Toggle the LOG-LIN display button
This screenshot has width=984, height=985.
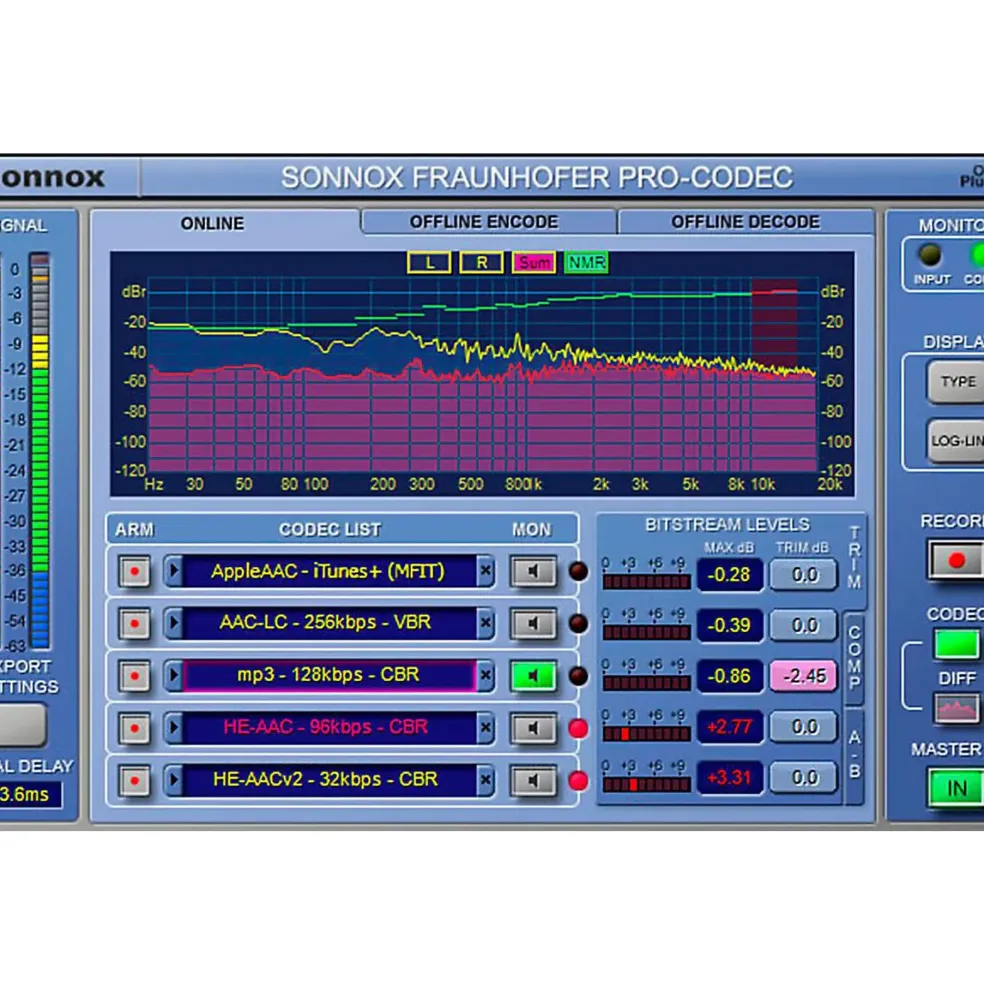[x=956, y=441]
